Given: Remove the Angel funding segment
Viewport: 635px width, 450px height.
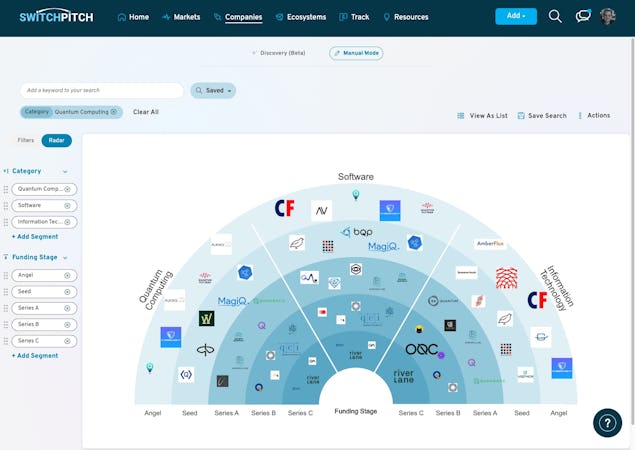Looking at the screenshot, I should coord(67,275).
